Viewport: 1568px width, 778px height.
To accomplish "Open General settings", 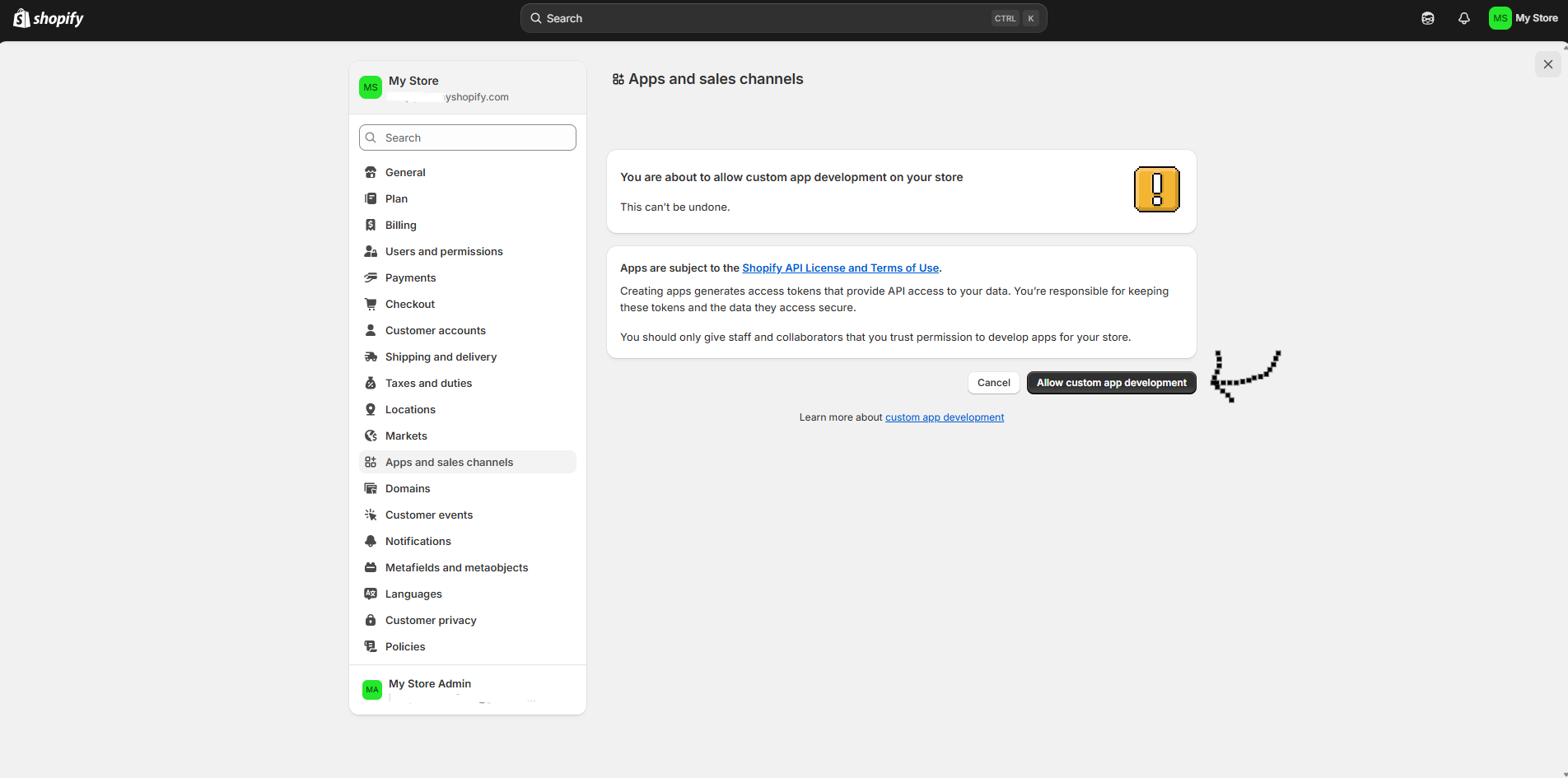I will (468, 172).
